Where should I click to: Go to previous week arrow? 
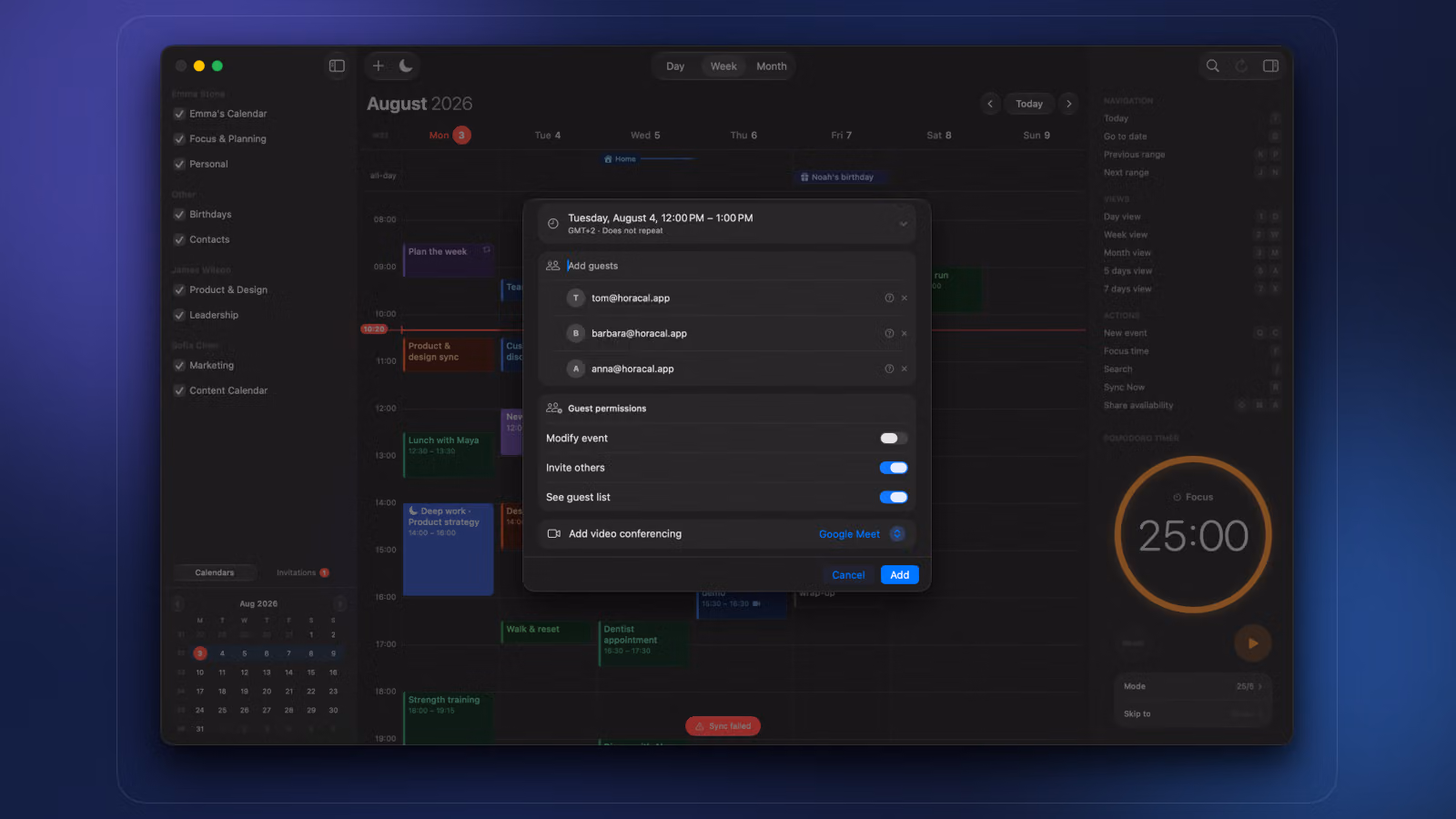pyautogui.click(x=991, y=104)
